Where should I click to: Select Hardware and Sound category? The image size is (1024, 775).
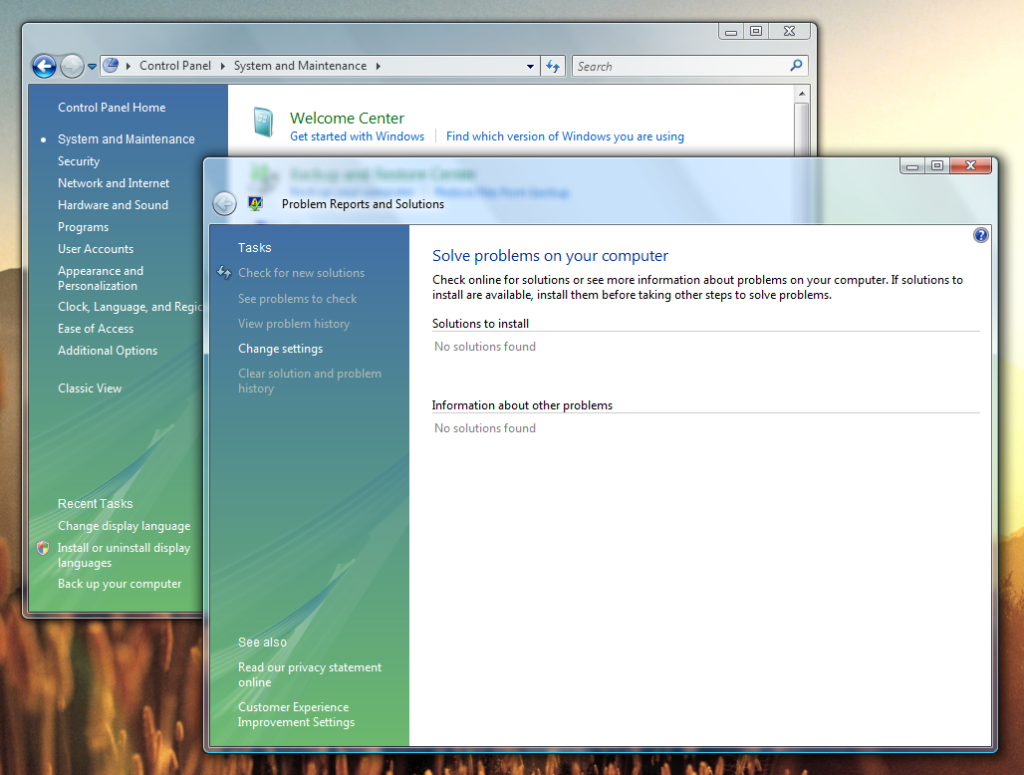(x=113, y=205)
